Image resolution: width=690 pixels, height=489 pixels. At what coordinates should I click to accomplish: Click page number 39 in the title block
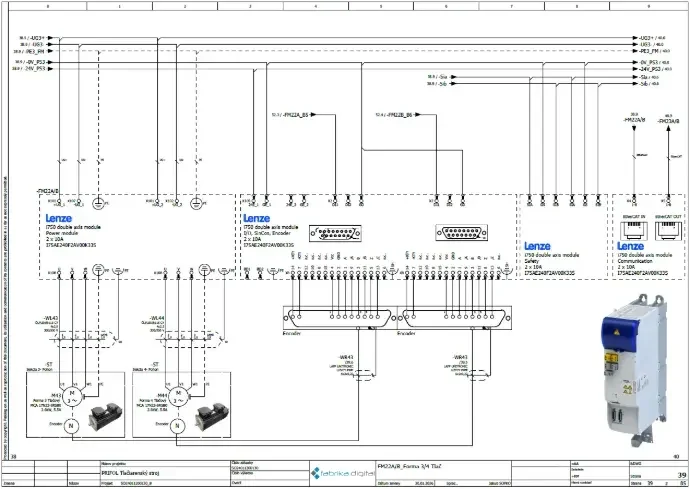click(x=682, y=475)
